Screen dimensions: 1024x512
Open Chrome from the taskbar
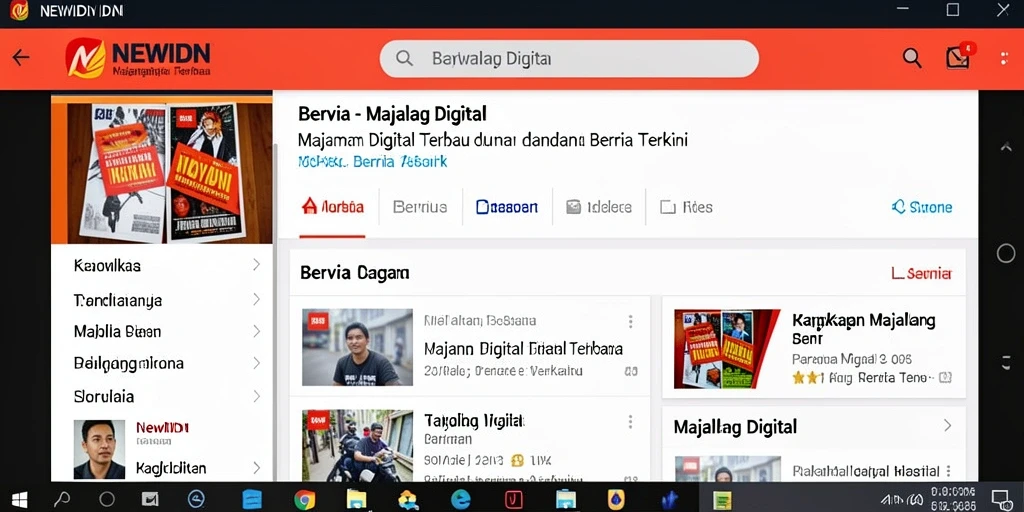[x=304, y=500]
